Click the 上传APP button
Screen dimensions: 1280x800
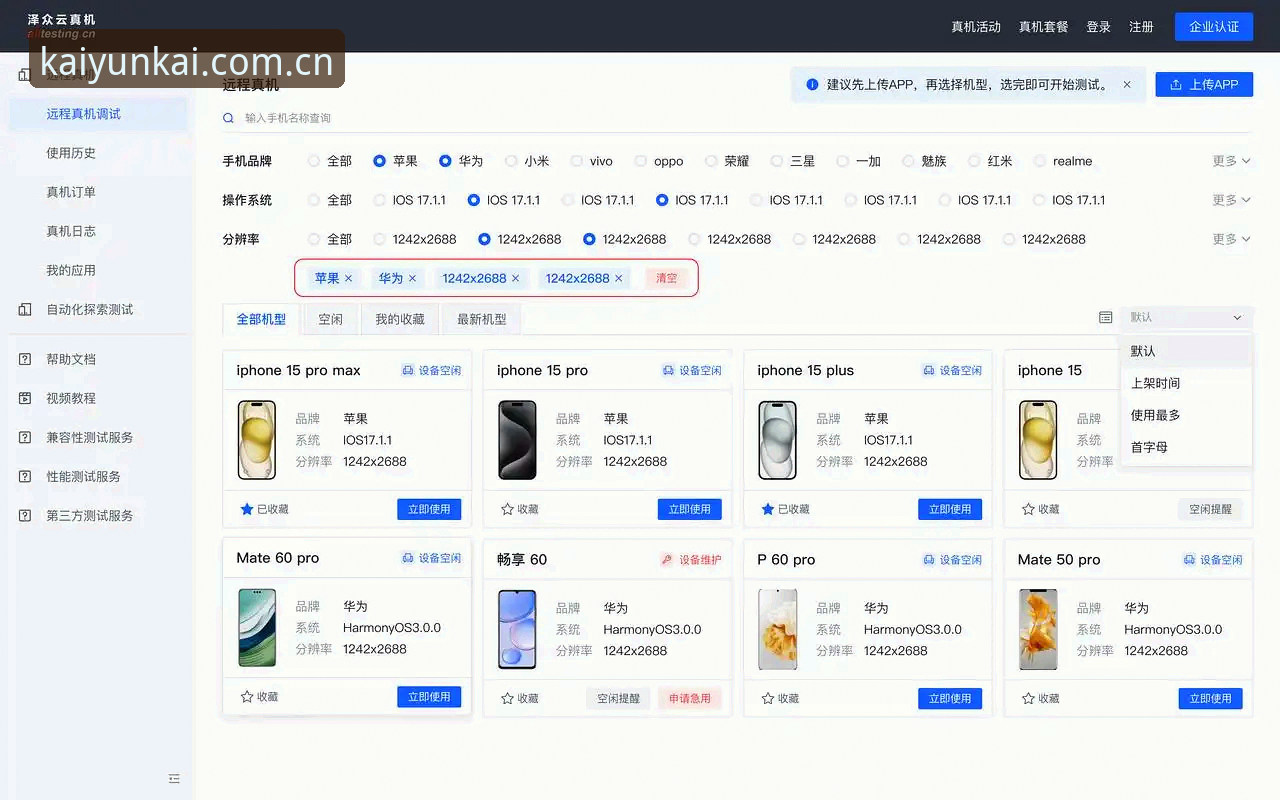(1204, 85)
